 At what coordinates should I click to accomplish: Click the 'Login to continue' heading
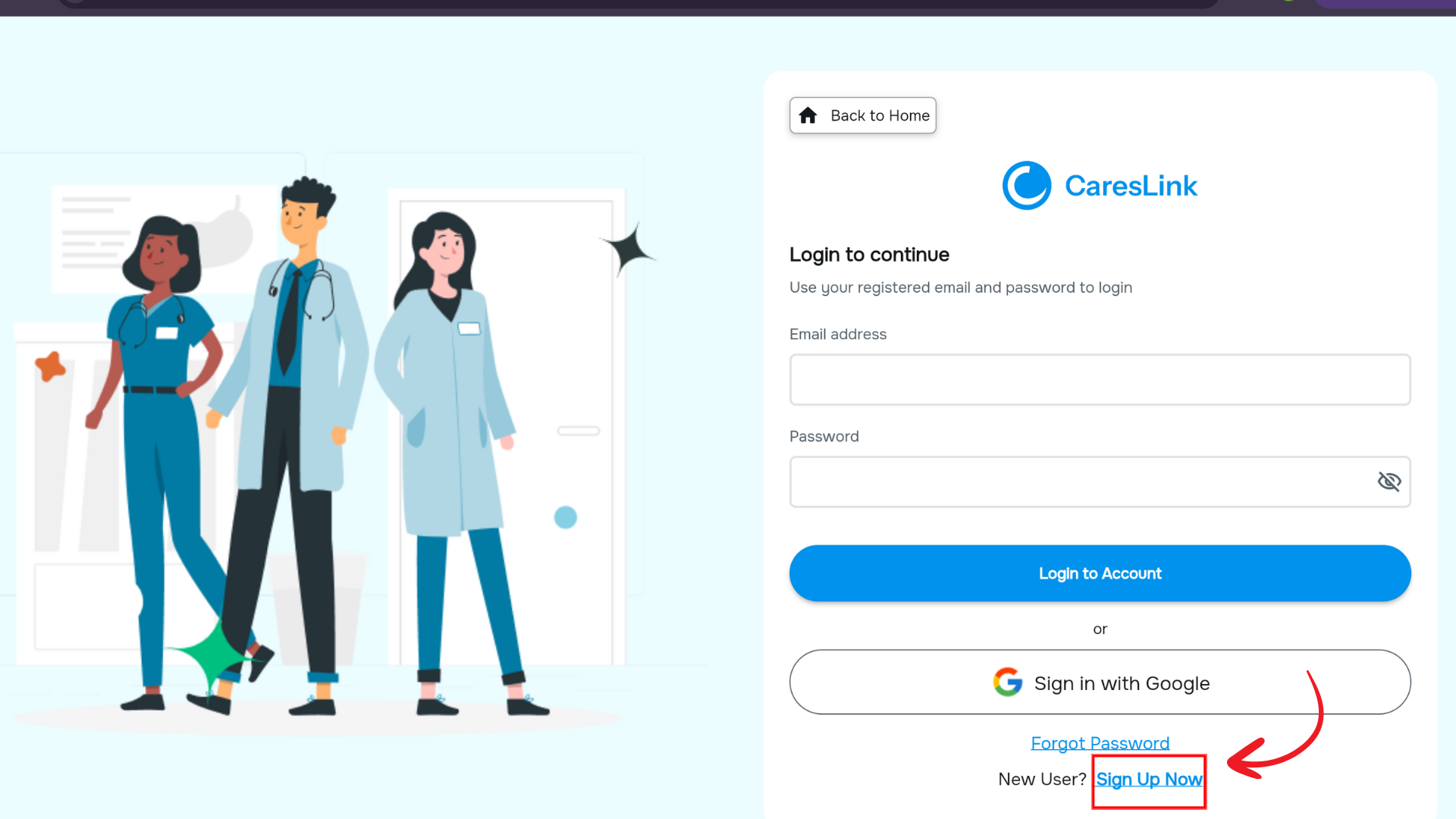[869, 255]
